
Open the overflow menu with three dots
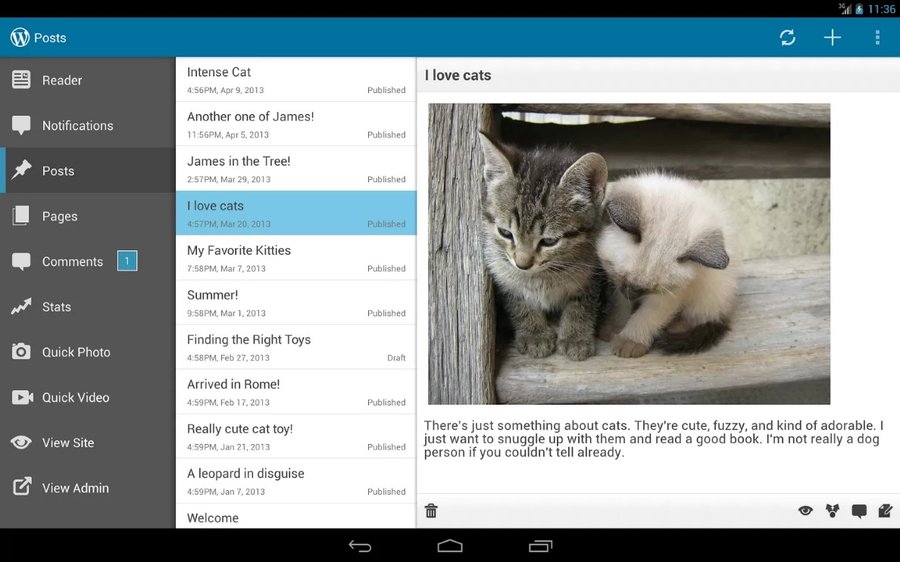pos(877,37)
